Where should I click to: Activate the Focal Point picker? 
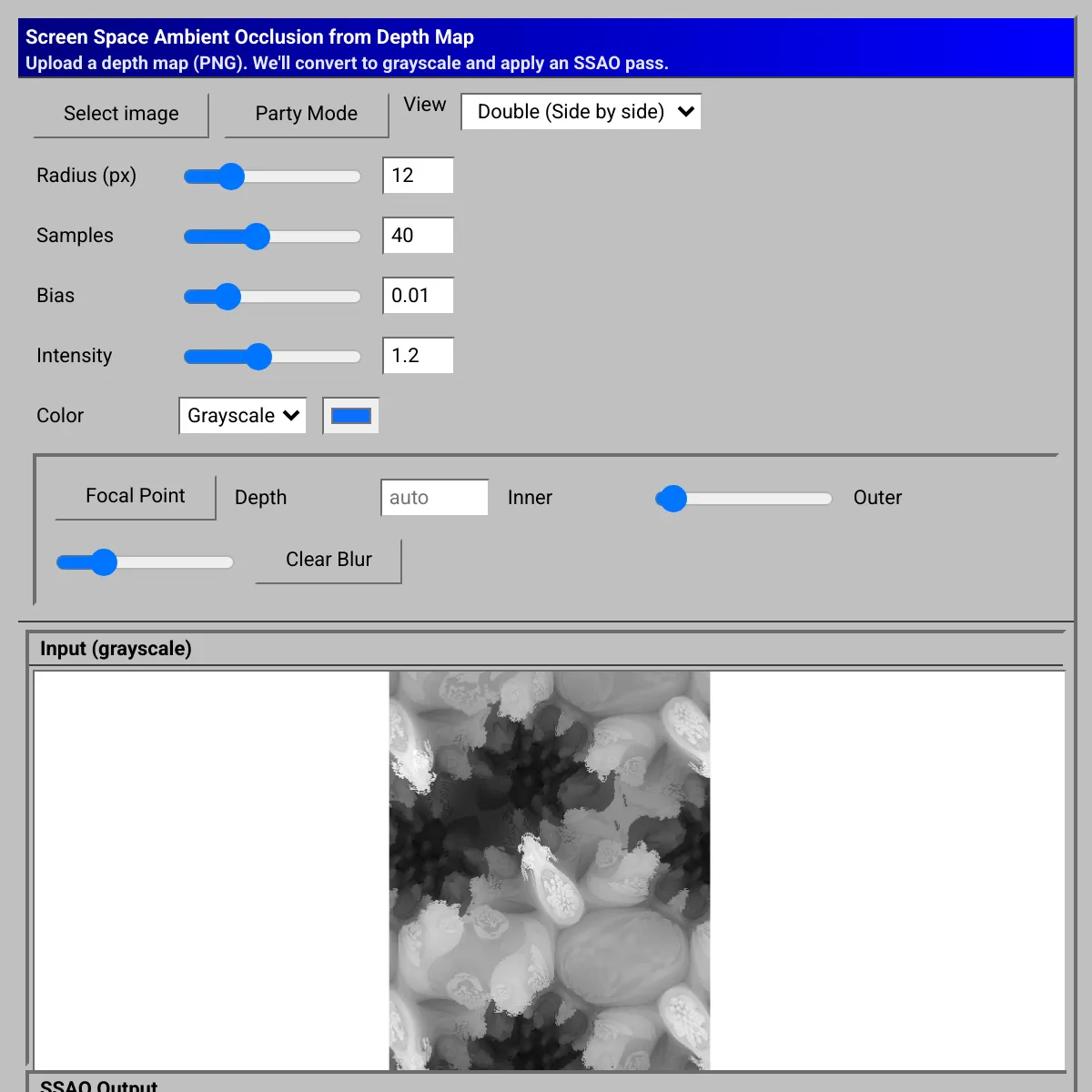(135, 496)
